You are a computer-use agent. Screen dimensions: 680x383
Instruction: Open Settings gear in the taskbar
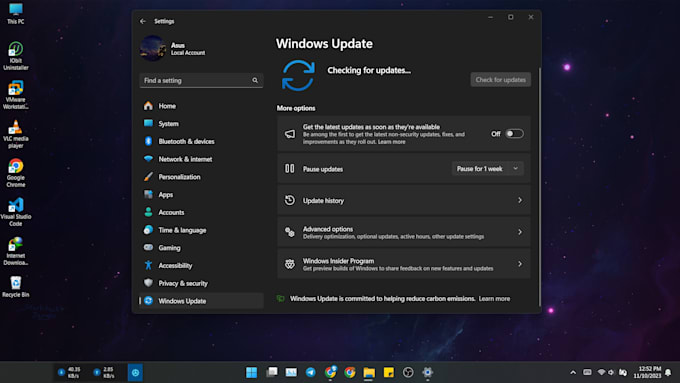(428, 372)
